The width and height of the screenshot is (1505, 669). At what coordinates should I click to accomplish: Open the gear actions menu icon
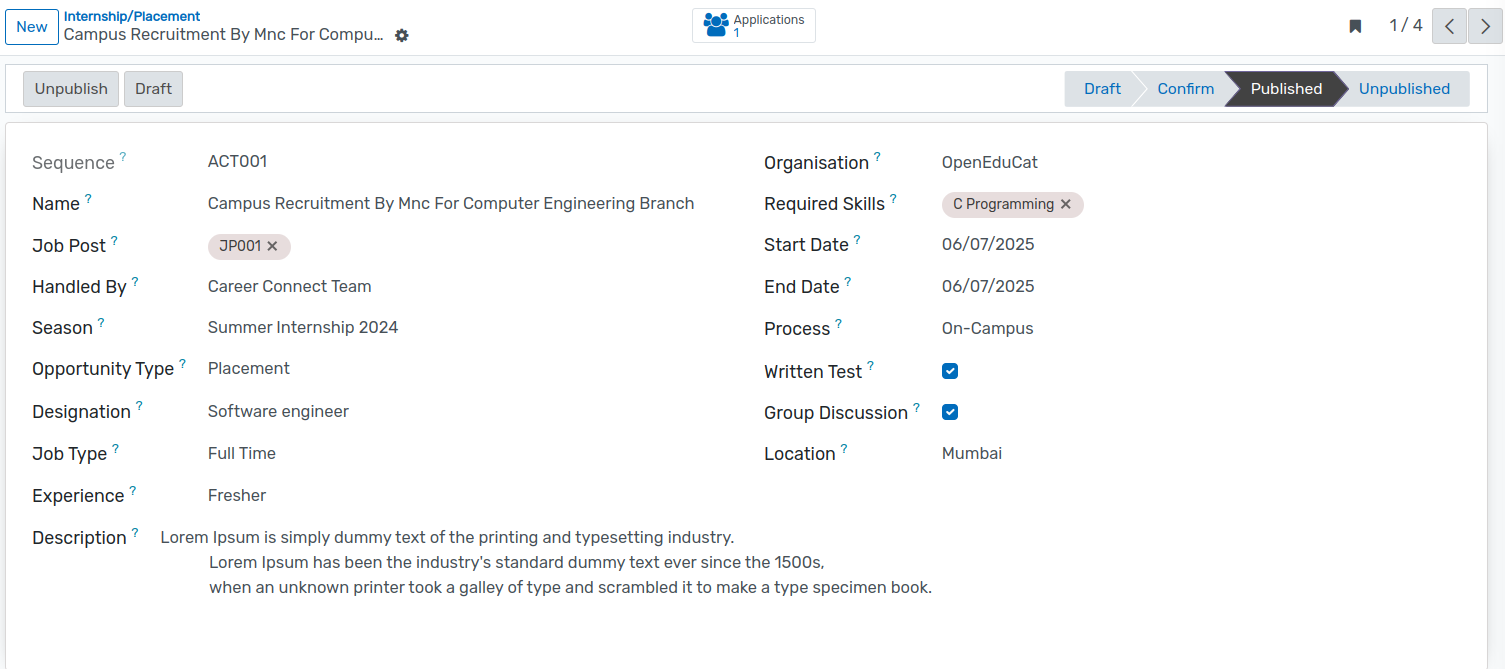tap(402, 35)
